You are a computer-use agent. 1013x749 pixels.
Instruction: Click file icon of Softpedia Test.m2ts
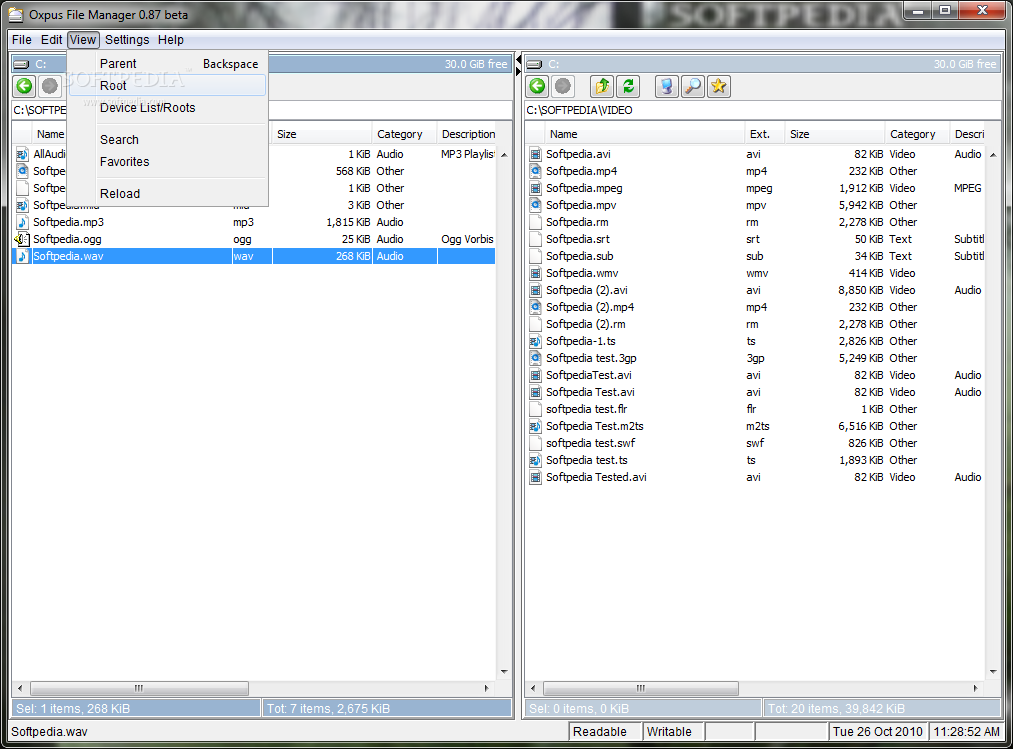click(535, 426)
